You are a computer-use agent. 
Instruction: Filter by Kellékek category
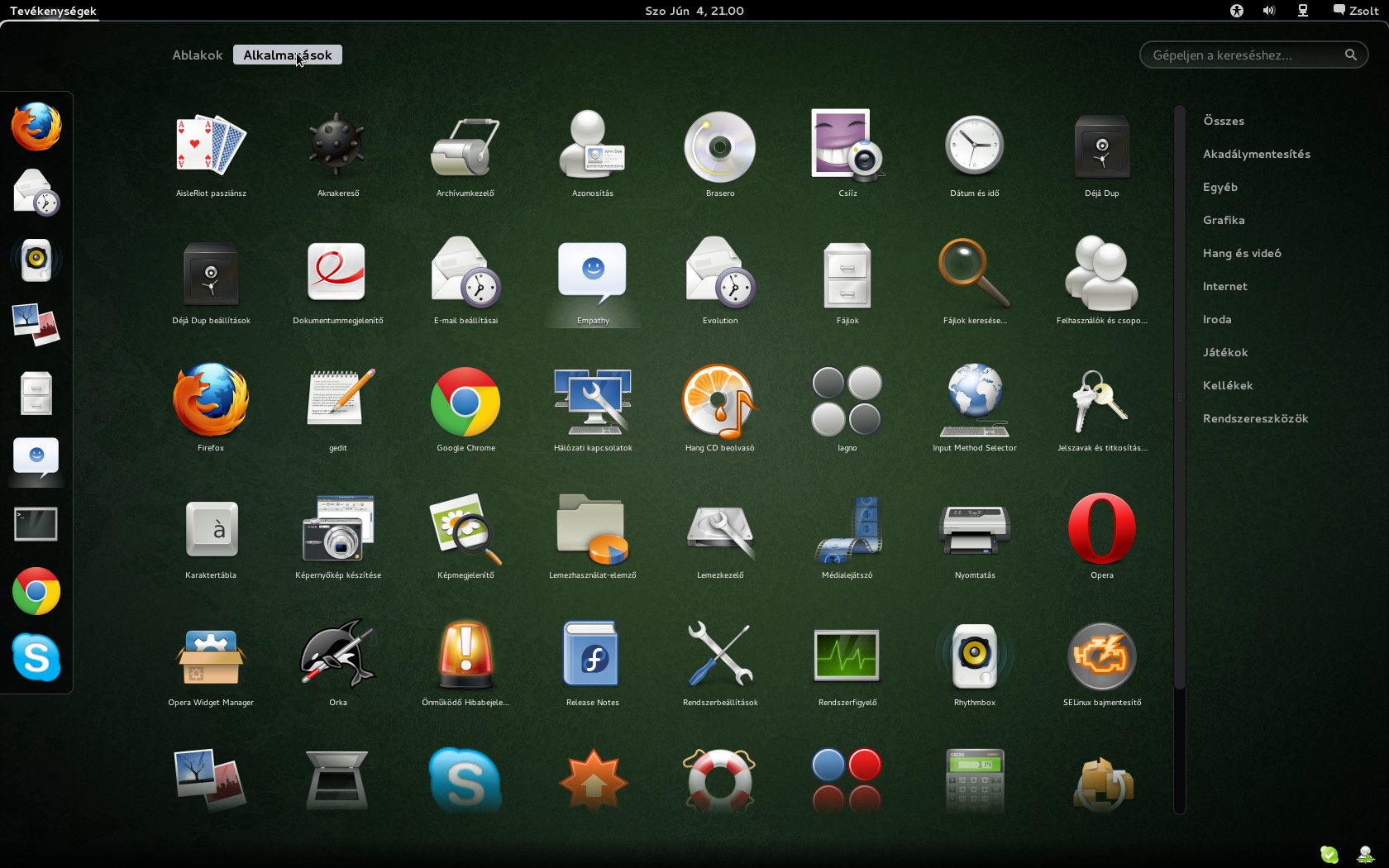tap(1228, 385)
